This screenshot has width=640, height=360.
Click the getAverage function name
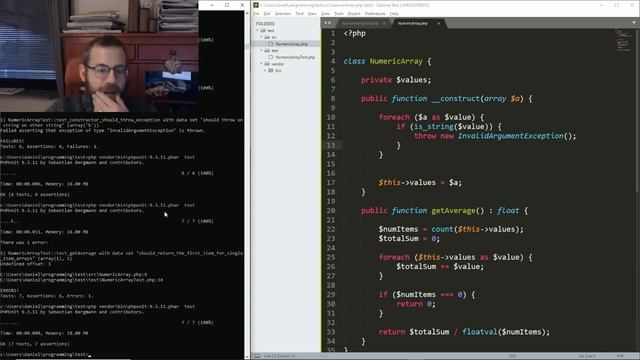coord(453,211)
